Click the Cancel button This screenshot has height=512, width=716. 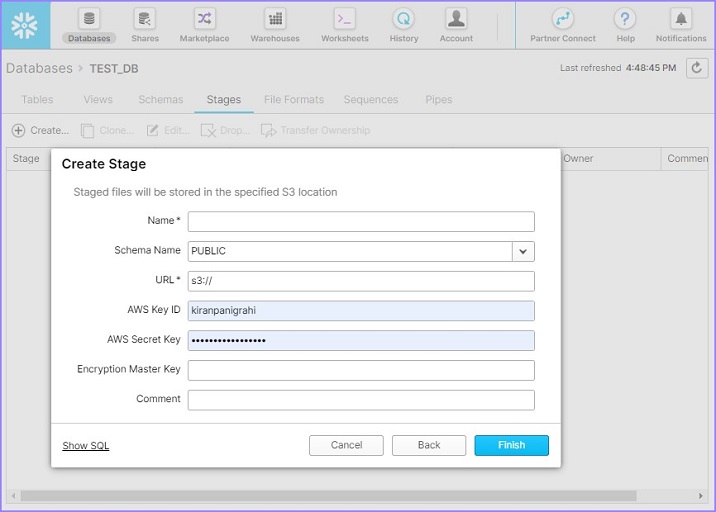coord(346,445)
